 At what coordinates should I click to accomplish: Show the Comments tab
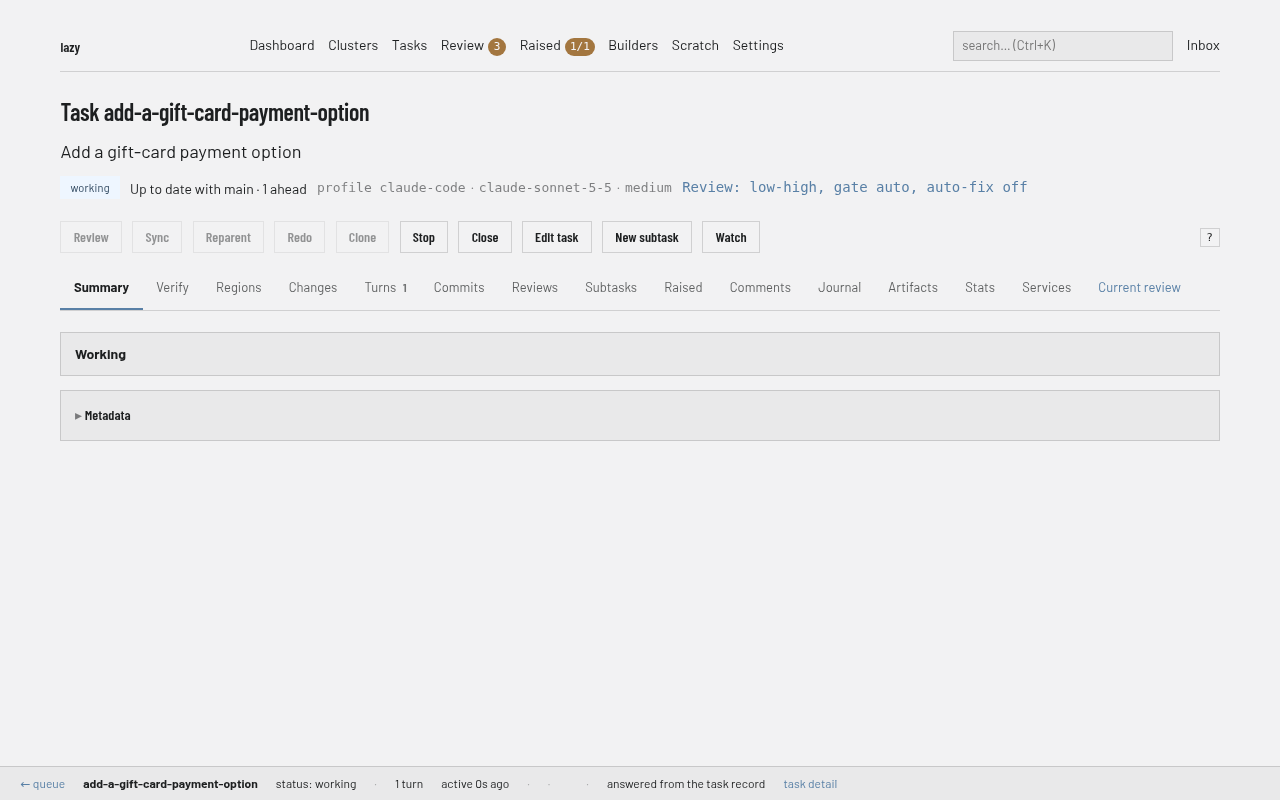760,288
